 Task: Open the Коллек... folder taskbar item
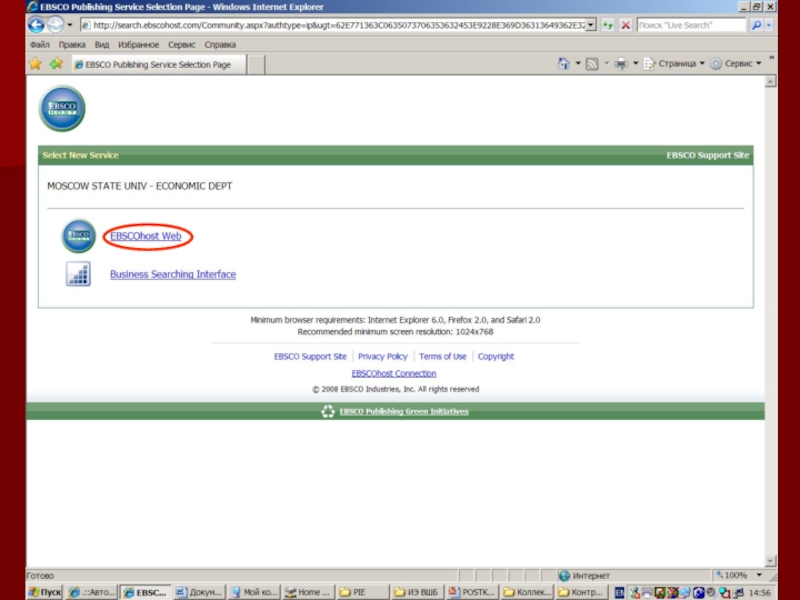tap(527, 592)
